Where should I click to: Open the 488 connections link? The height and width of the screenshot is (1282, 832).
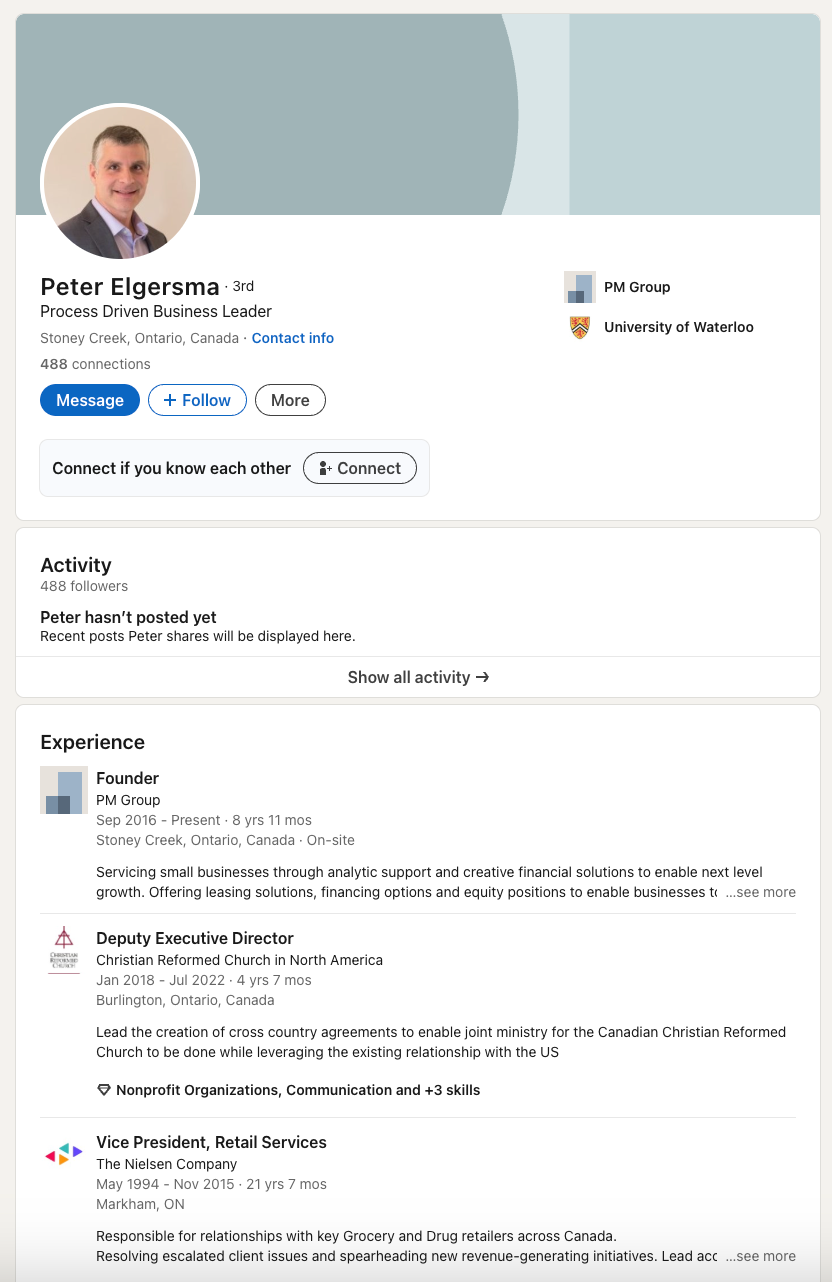pyautogui.click(x=95, y=364)
